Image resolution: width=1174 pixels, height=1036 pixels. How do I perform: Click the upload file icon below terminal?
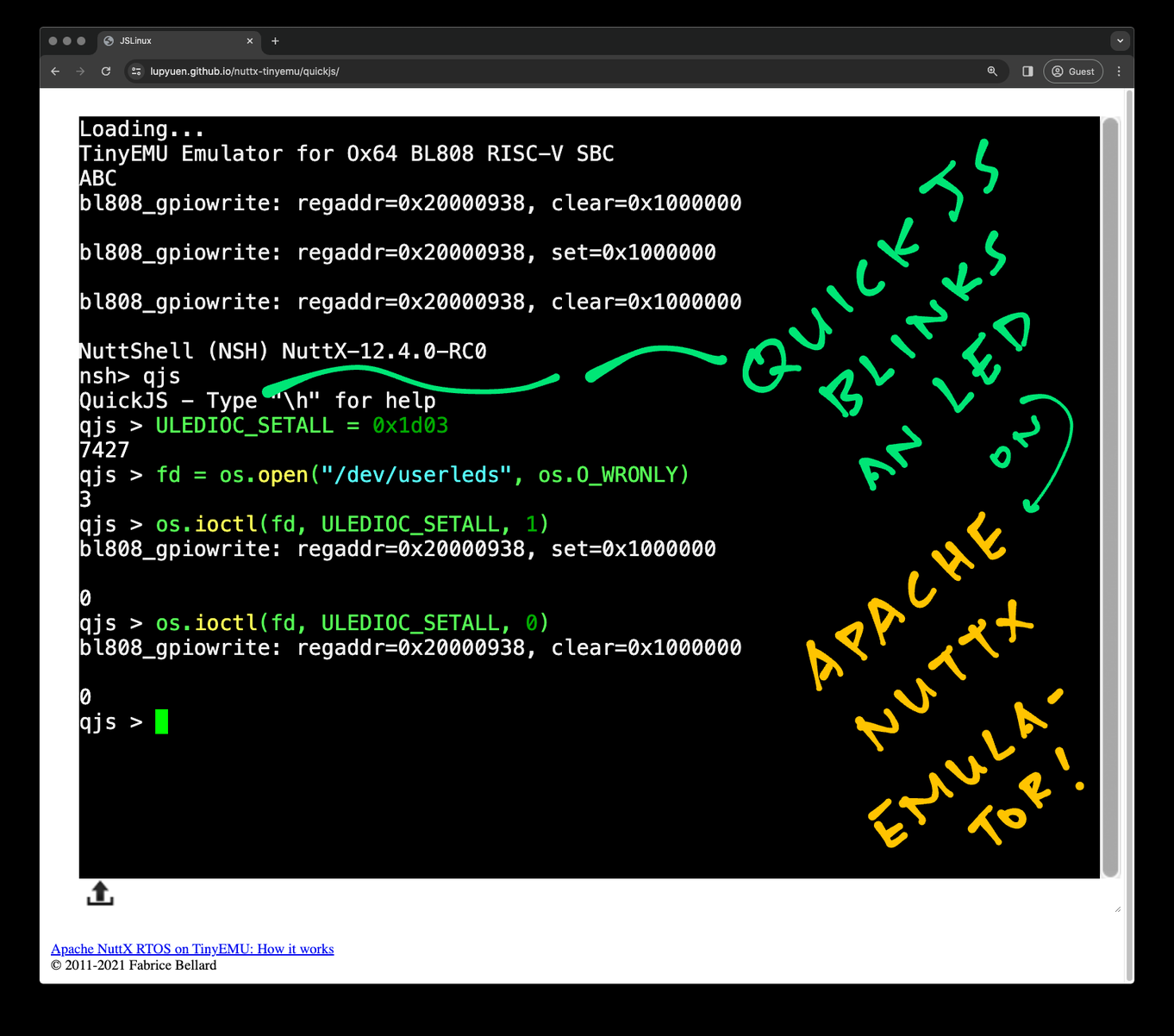click(x=100, y=894)
